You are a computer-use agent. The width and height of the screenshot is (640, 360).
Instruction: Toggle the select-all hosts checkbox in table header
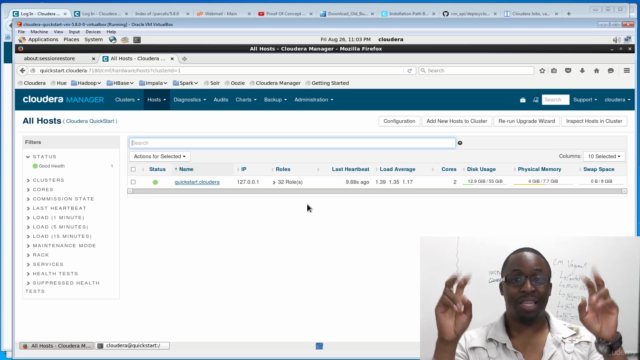pos(133,169)
